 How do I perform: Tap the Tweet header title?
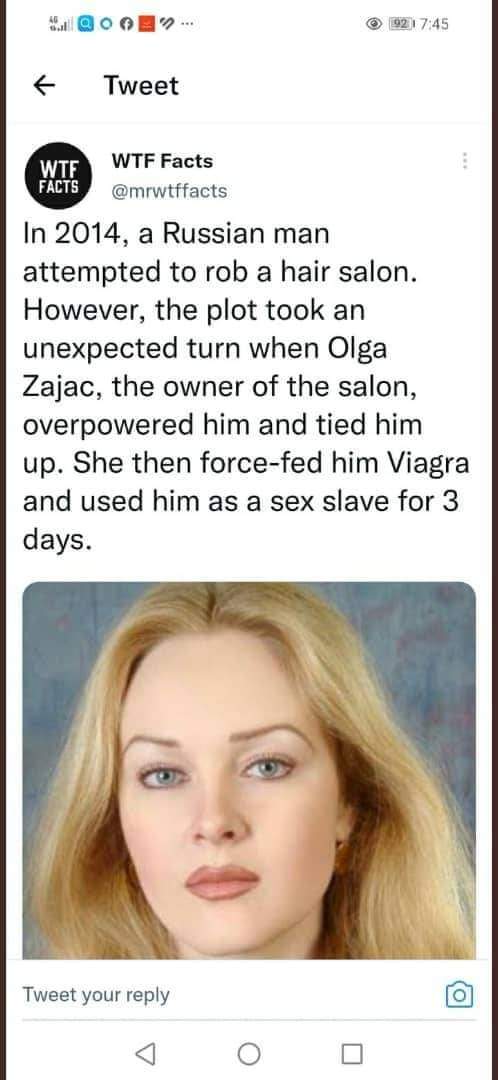(x=141, y=85)
